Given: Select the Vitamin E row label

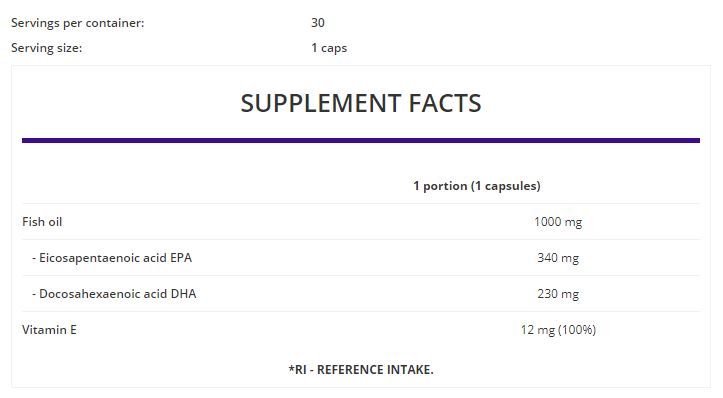Looking at the screenshot, I should (x=49, y=330).
